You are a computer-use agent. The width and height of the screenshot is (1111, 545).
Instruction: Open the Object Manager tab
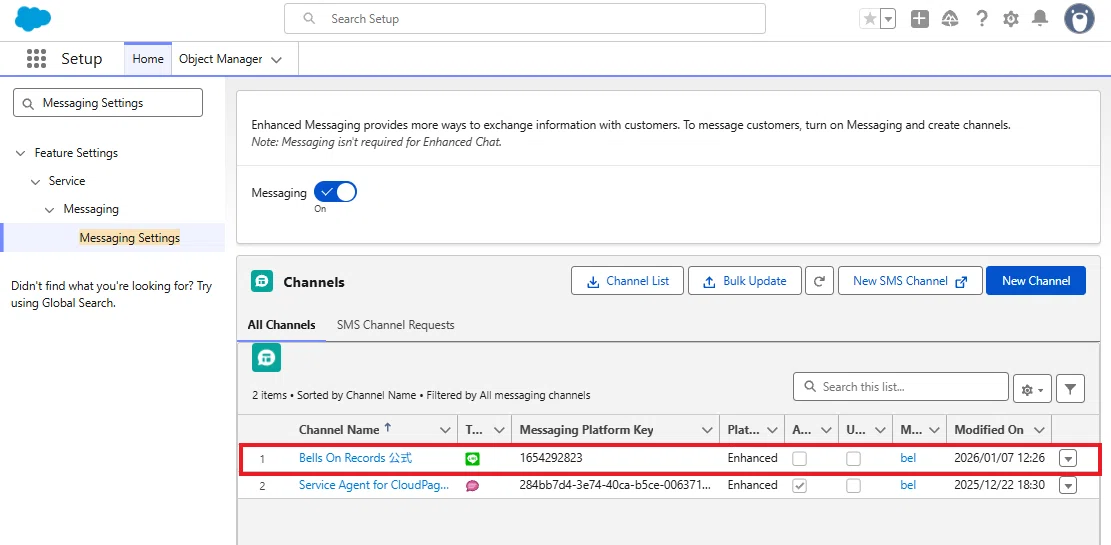click(220, 59)
